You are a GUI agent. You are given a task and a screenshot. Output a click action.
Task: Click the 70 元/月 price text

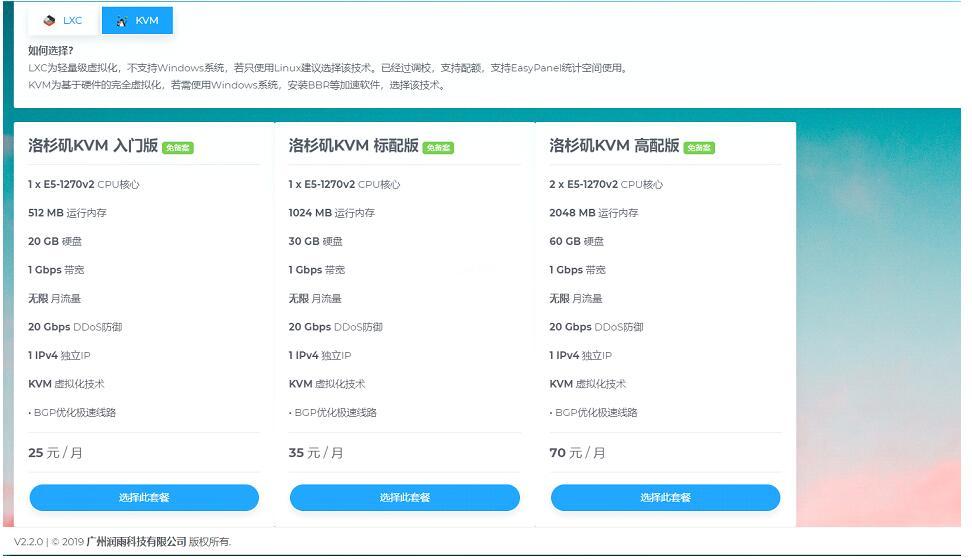(577, 453)
